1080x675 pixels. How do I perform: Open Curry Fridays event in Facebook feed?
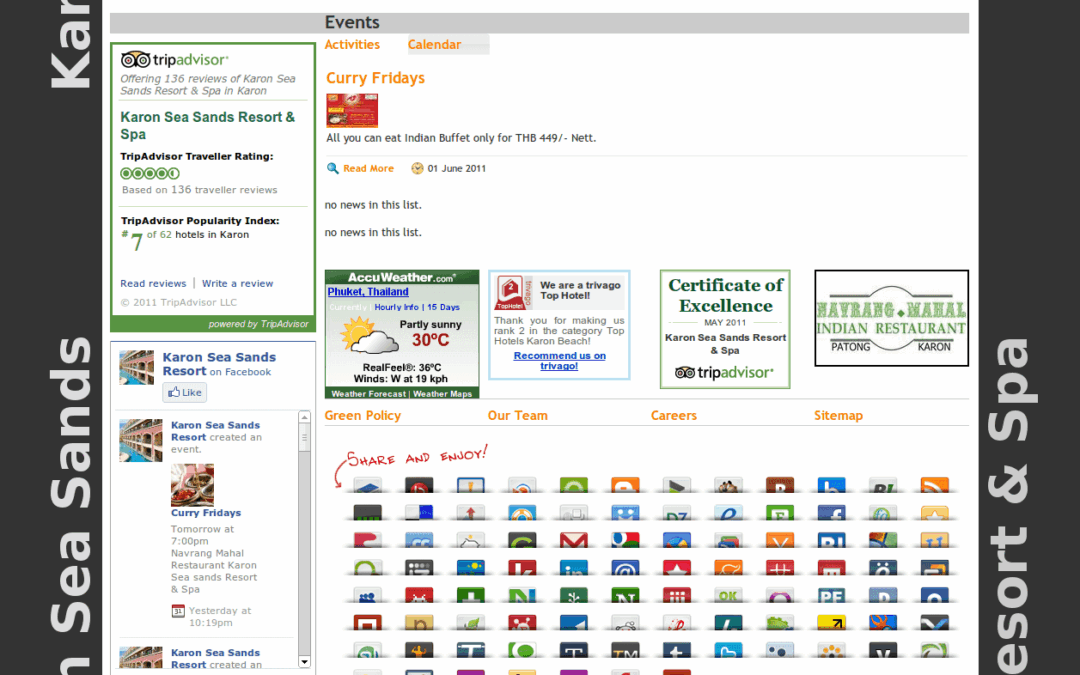coord(206,512)
